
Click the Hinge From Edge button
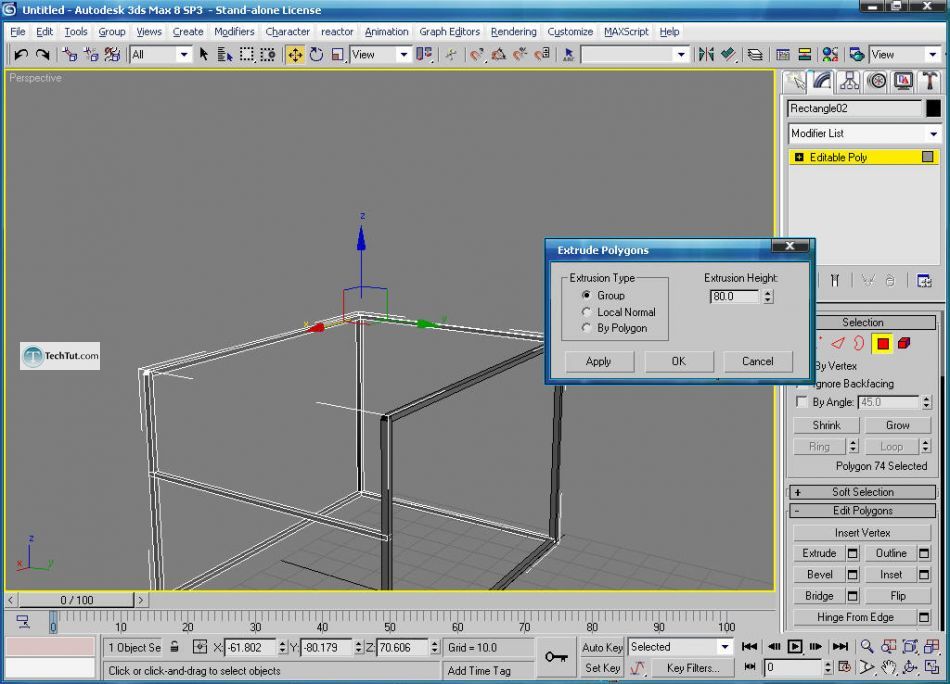855,617
